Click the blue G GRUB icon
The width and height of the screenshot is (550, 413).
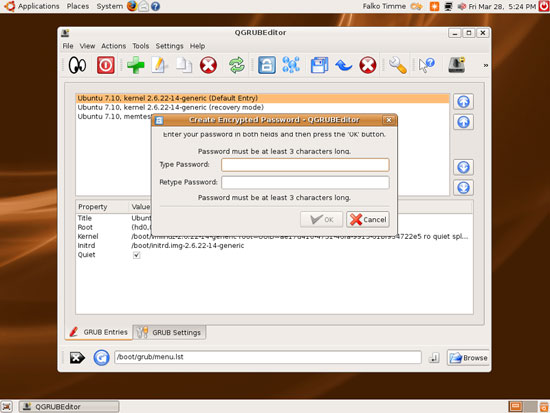coord(101,358)
